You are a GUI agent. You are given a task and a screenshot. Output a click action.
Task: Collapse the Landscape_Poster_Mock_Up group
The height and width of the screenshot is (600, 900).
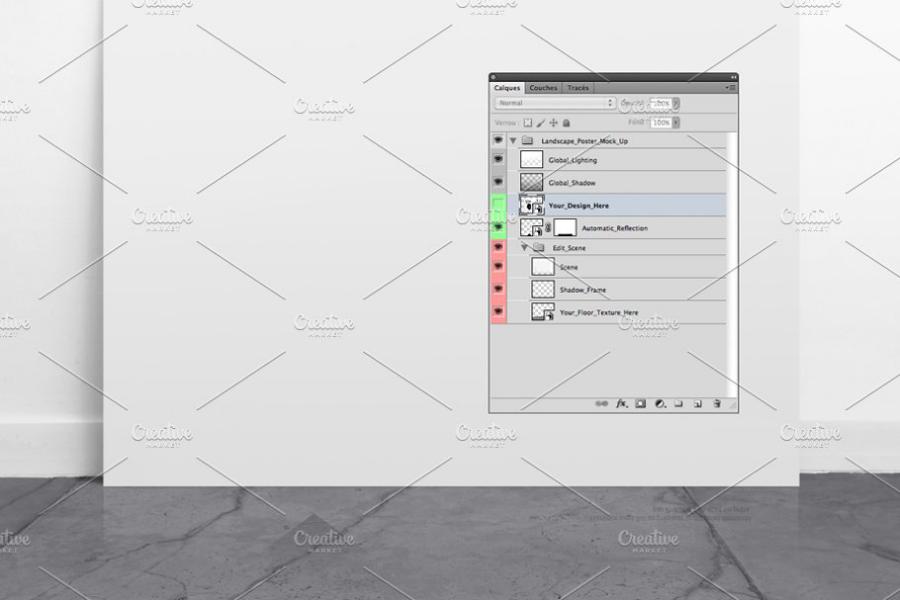click(513, 141)
